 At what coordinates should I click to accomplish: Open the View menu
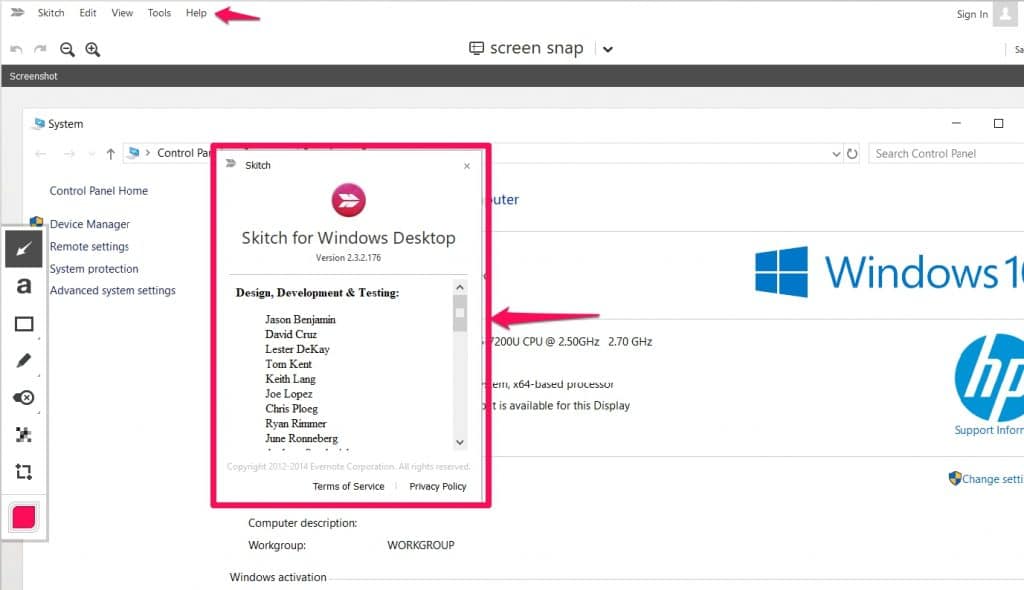(122, 12)
